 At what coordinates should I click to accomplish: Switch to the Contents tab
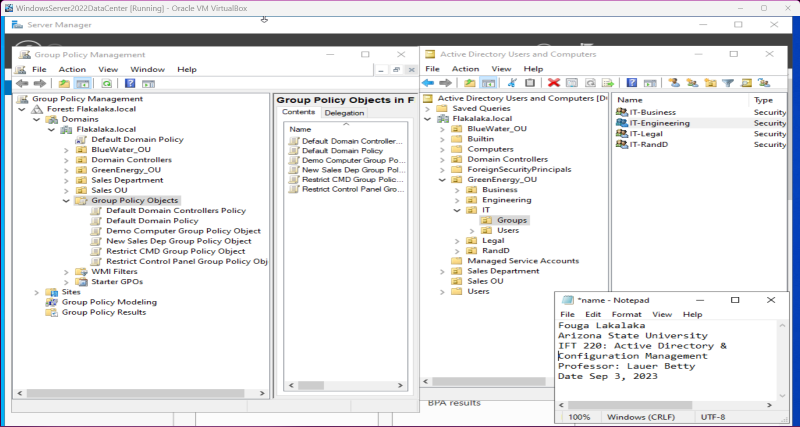(298, 112)
